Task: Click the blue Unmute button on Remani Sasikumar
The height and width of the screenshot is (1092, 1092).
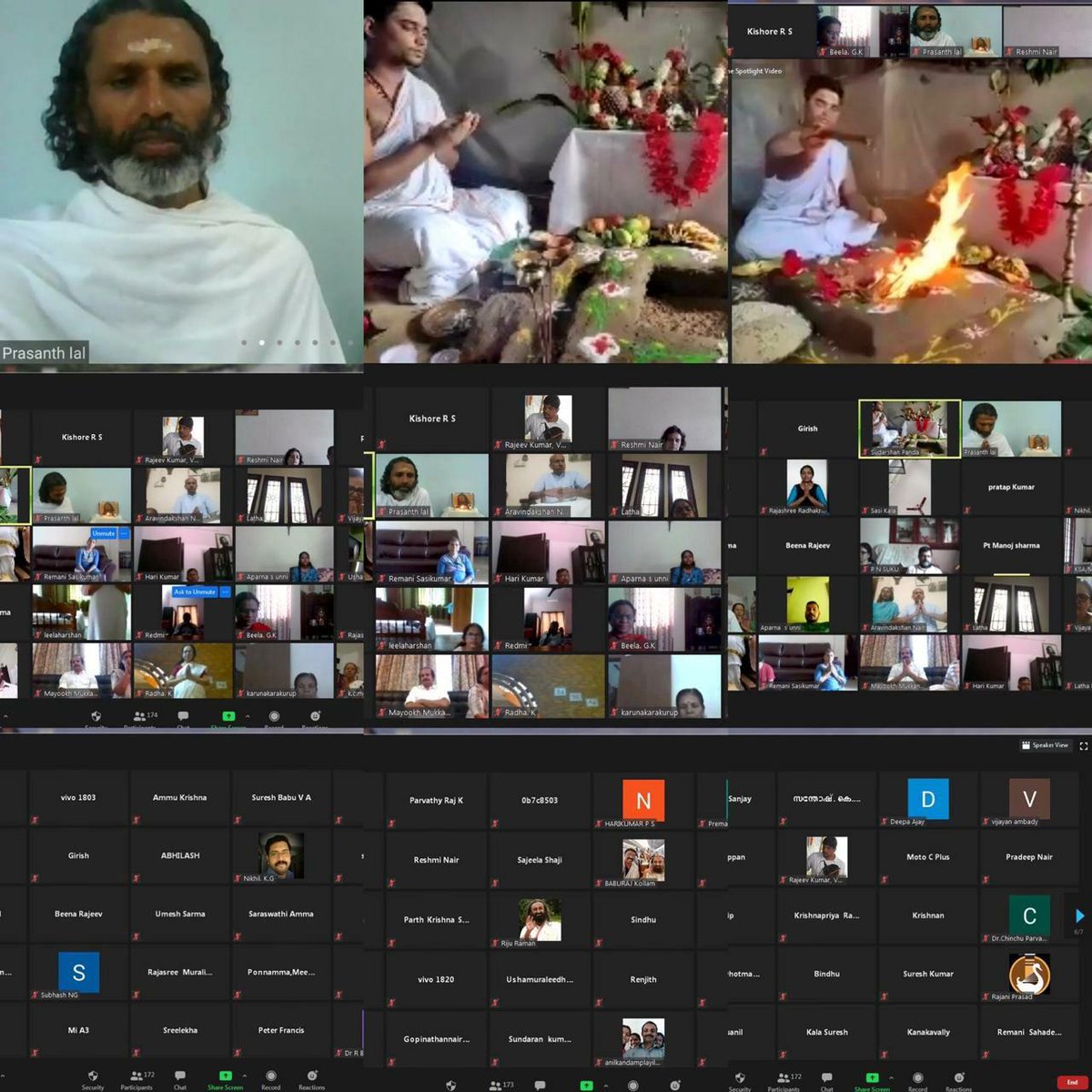Action: [x=104, y=533]
